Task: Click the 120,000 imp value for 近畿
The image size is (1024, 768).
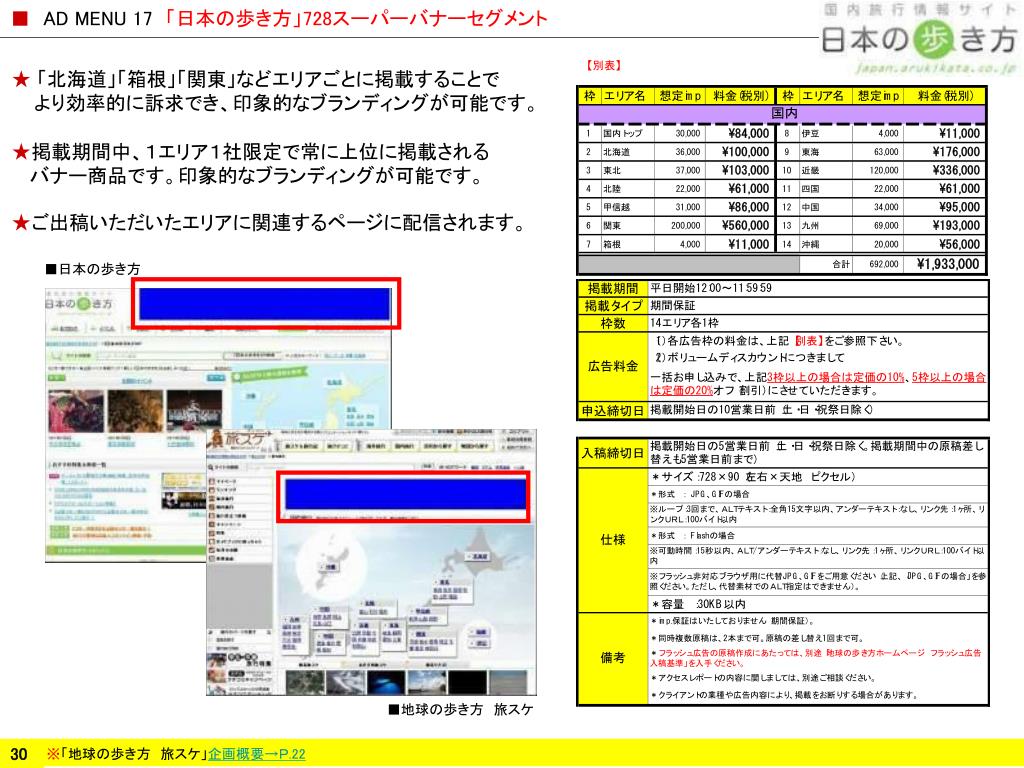Action: (884, 170)
